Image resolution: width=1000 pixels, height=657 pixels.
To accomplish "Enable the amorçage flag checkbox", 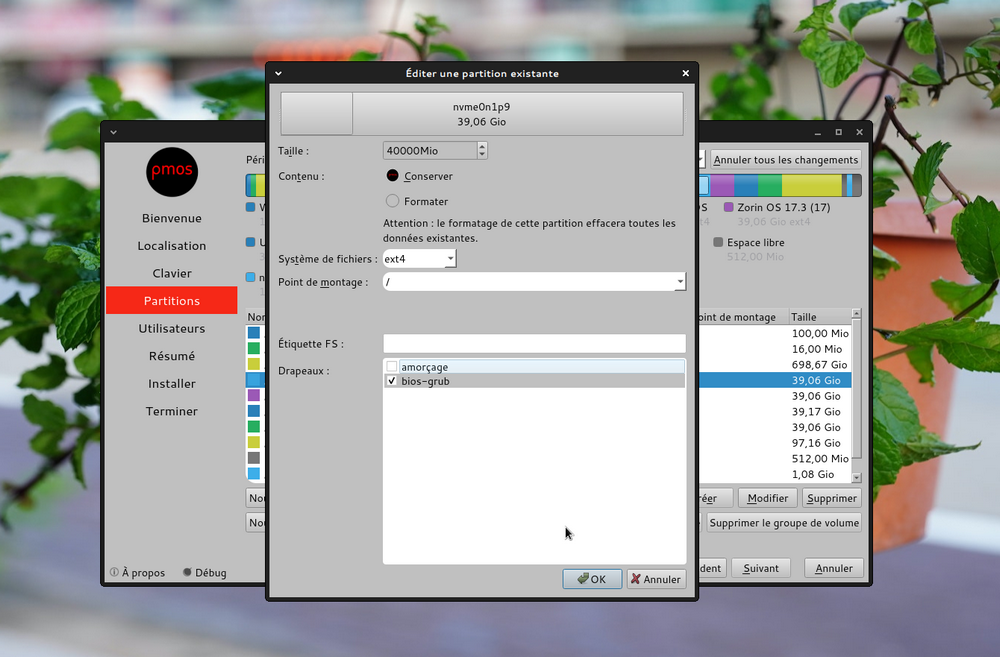I will [392, 367].
